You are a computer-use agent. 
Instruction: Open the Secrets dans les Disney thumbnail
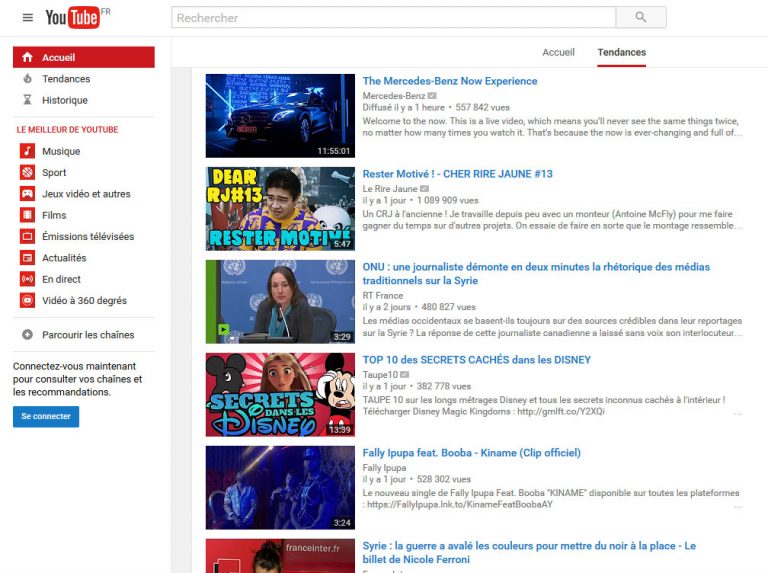[x=280, y=395]
